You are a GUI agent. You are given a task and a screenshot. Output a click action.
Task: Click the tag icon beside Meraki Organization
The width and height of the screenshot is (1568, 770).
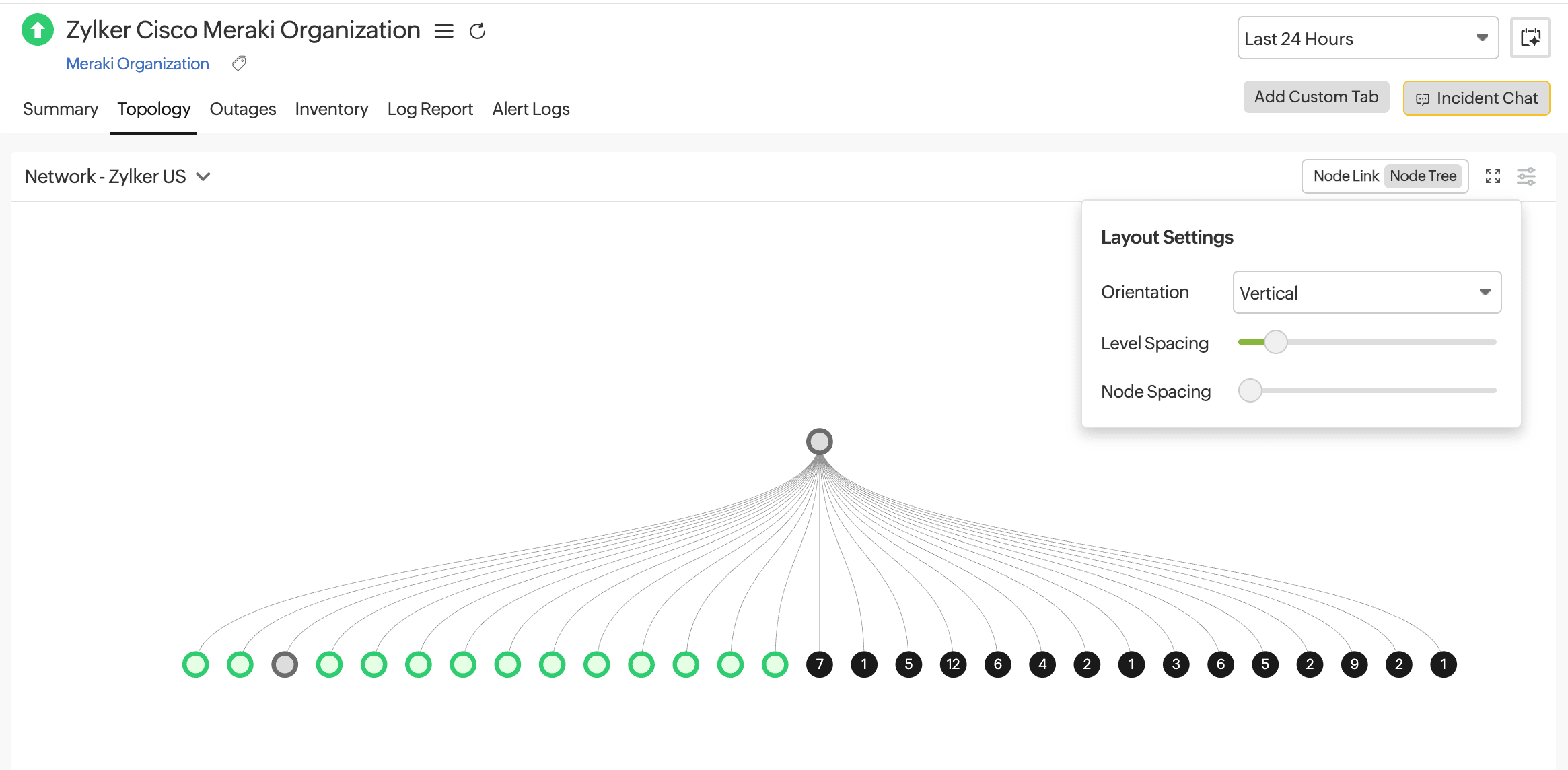pyautogui.click(x=239, y=63)
